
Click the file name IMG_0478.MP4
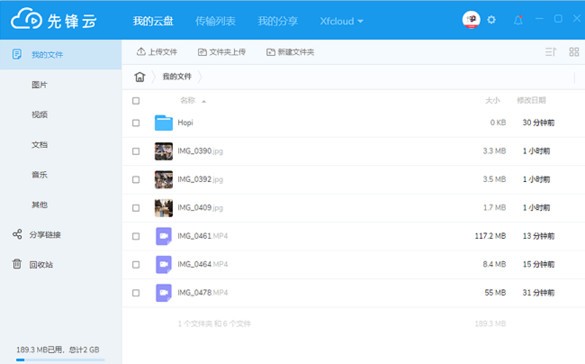(x=203, y=292)
